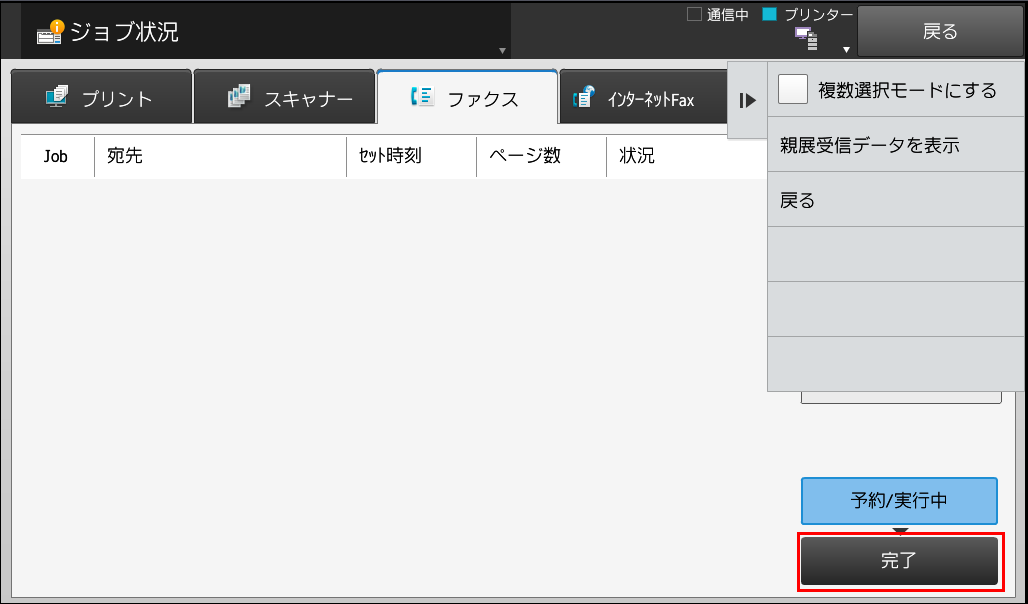The width and height of the screenshot is (1028, 604).
Task: Click triangle marker below 予約/実行中
Action: [900, 531]
